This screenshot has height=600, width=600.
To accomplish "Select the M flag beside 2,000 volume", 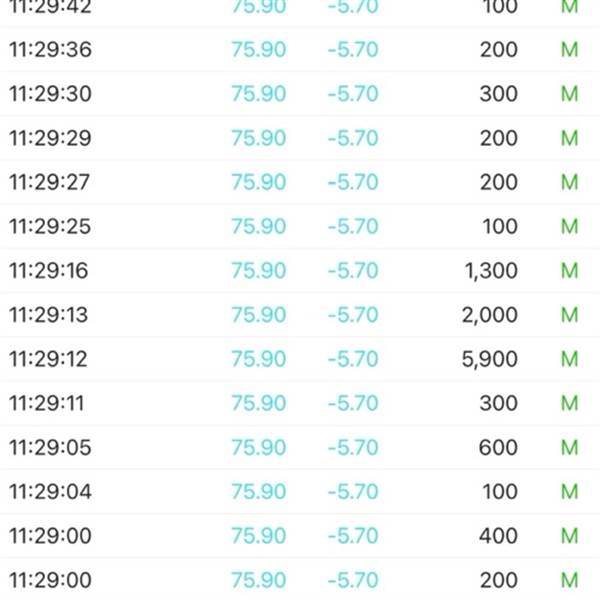I will tap(569, 315).
